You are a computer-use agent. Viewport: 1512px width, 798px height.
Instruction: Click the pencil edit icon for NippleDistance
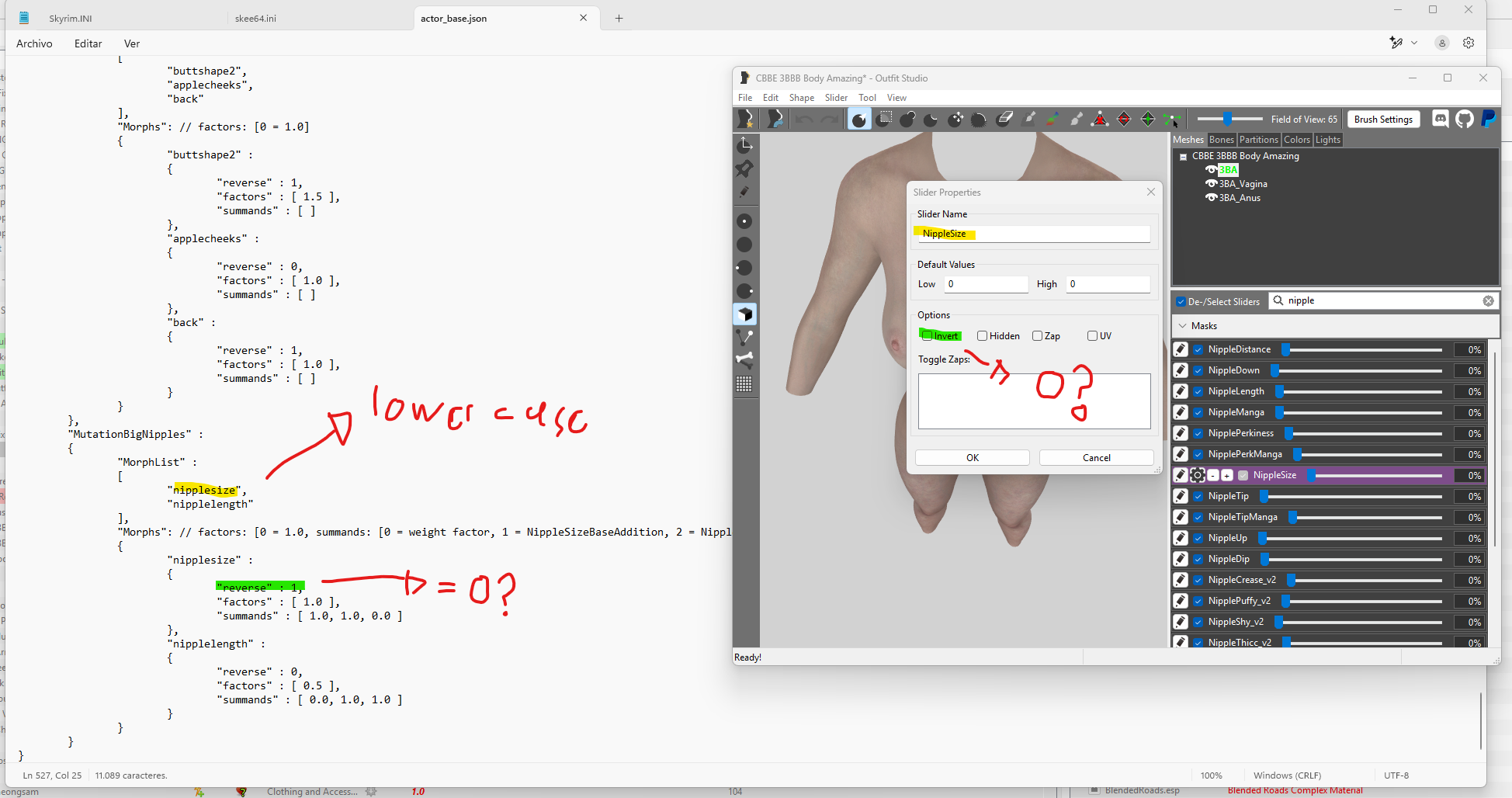point(1181,349)
